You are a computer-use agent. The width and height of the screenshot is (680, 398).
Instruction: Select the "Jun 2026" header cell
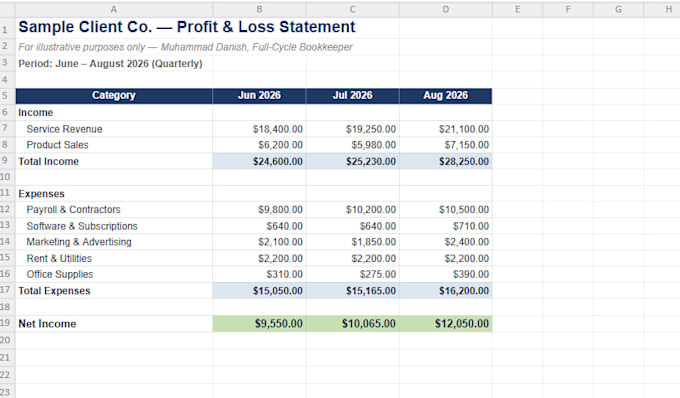[x=259, y=96]
